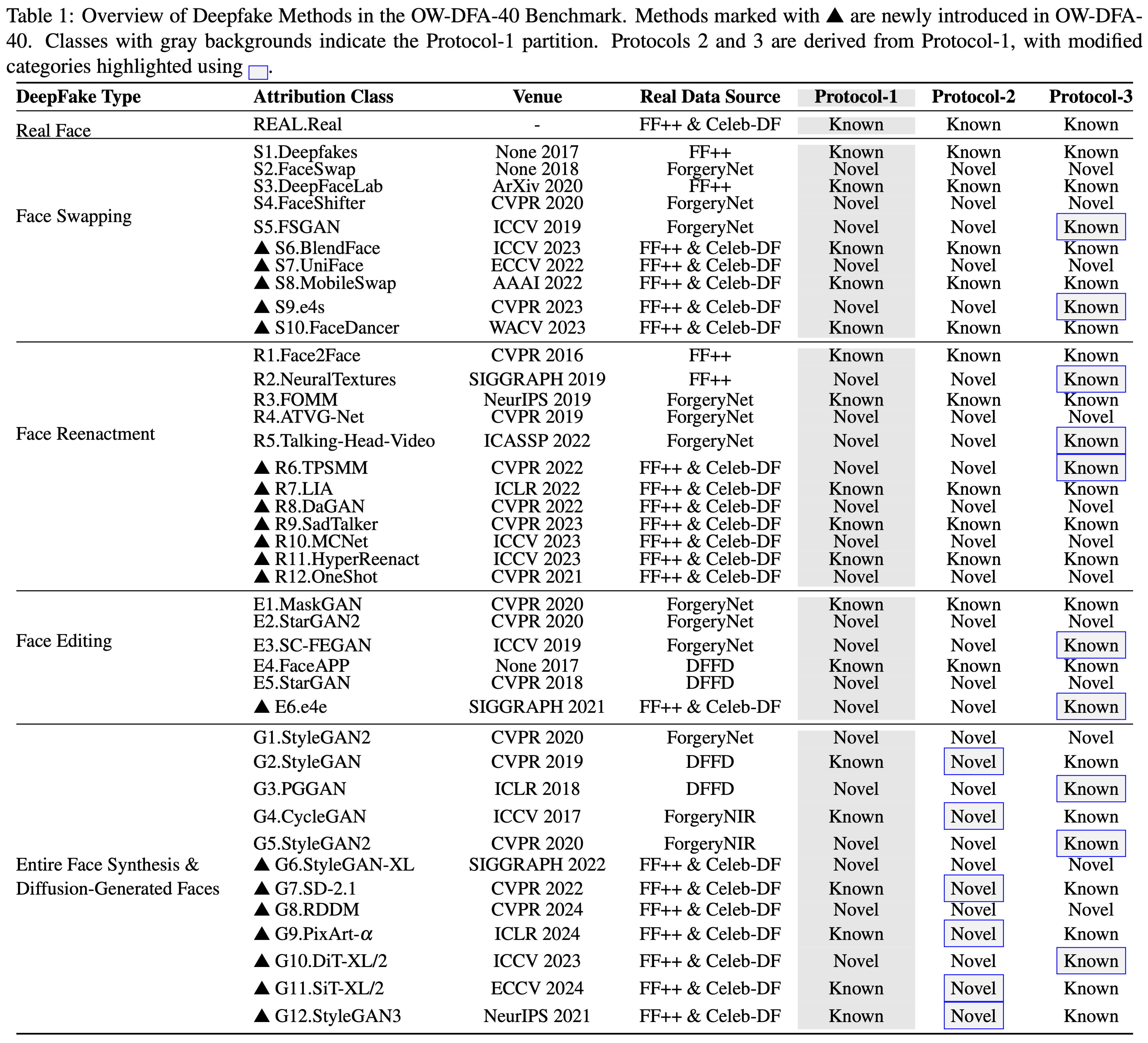The width and height of the screenshot is (1148, 1043).
Task: Click the boxed Known cell for G10.DiT-XL/2
Action: tap(1091, 961)
